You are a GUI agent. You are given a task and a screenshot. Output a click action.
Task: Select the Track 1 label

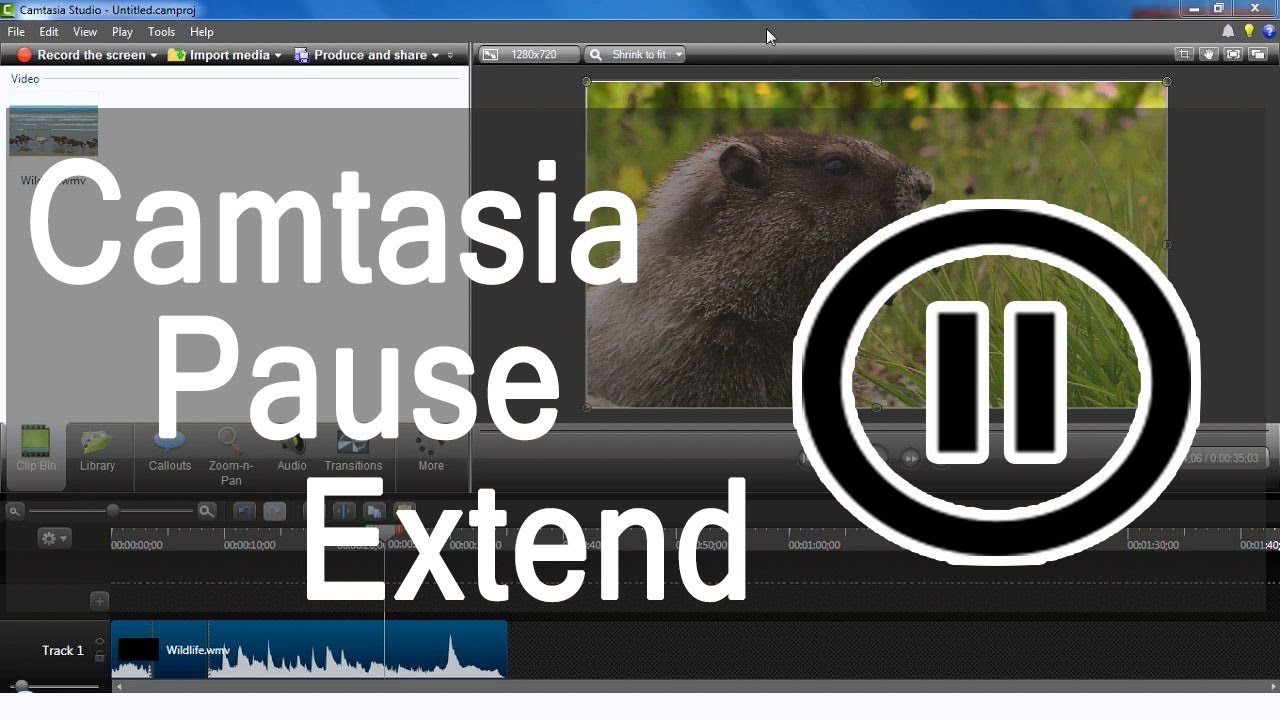click(63, 650)
